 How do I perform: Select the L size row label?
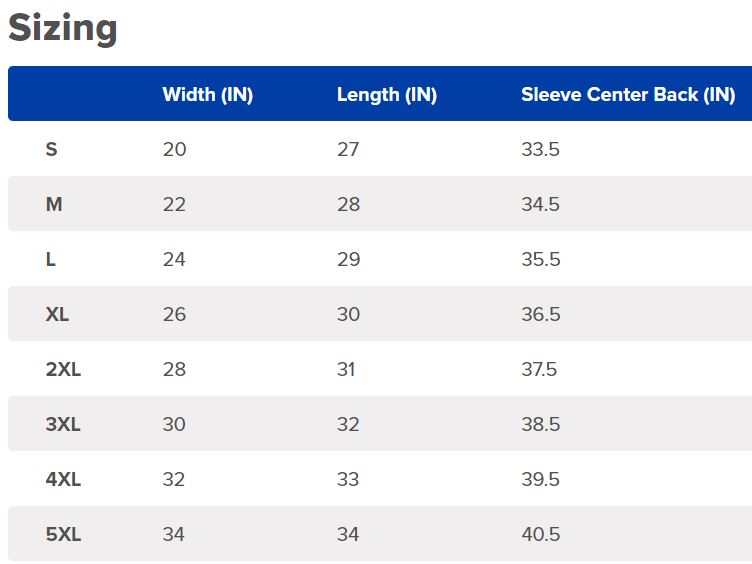pyautogui.click(x=51, y=260)
